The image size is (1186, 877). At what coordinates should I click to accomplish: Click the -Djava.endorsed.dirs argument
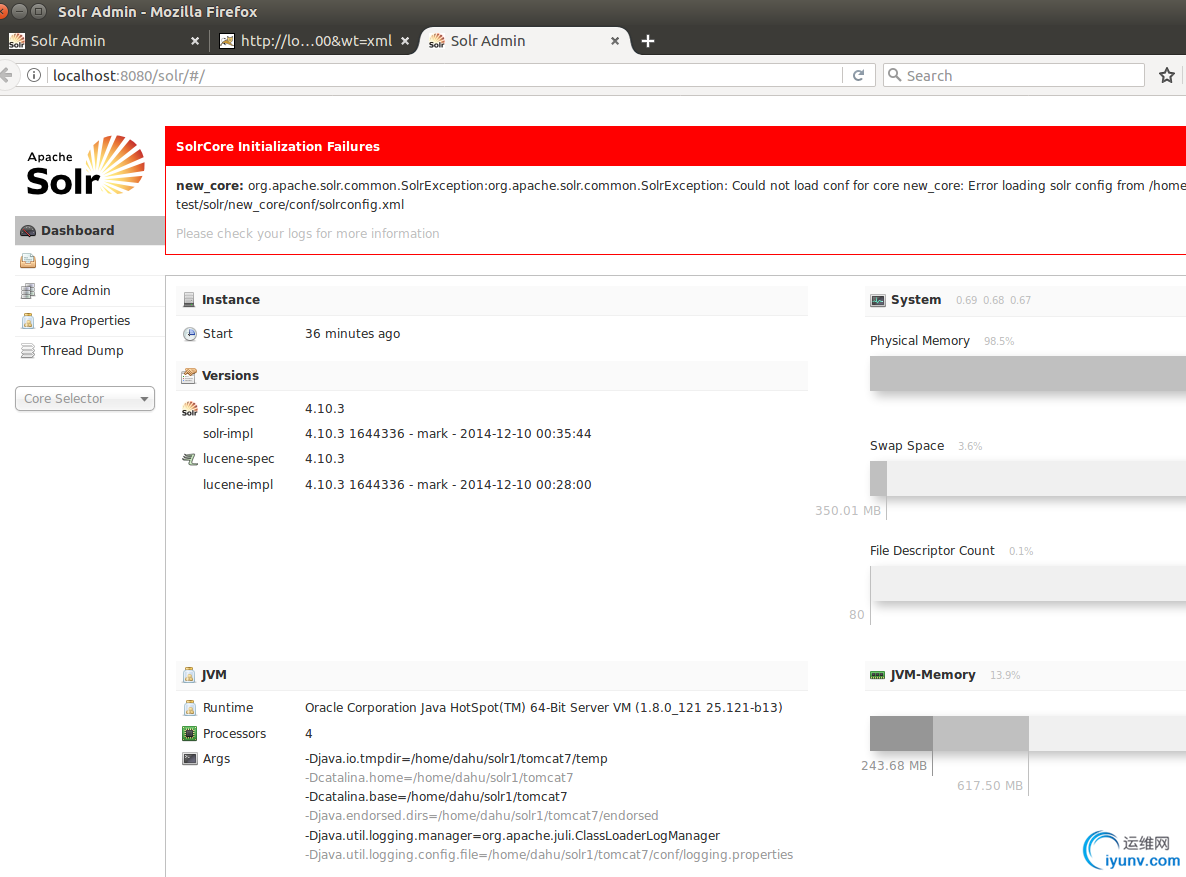[x=481, y=816]
